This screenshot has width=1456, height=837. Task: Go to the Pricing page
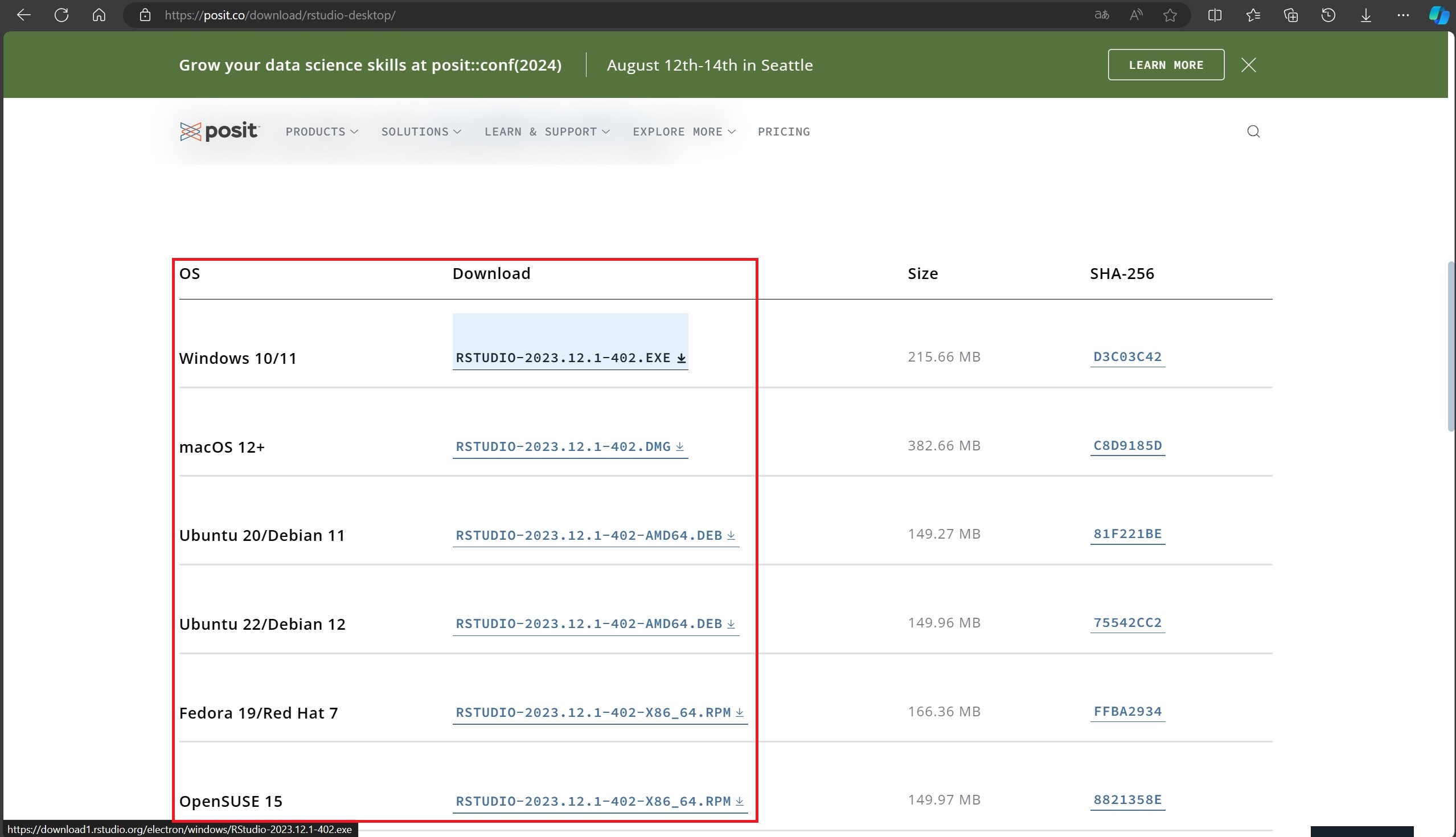click(x=784, y=132)
